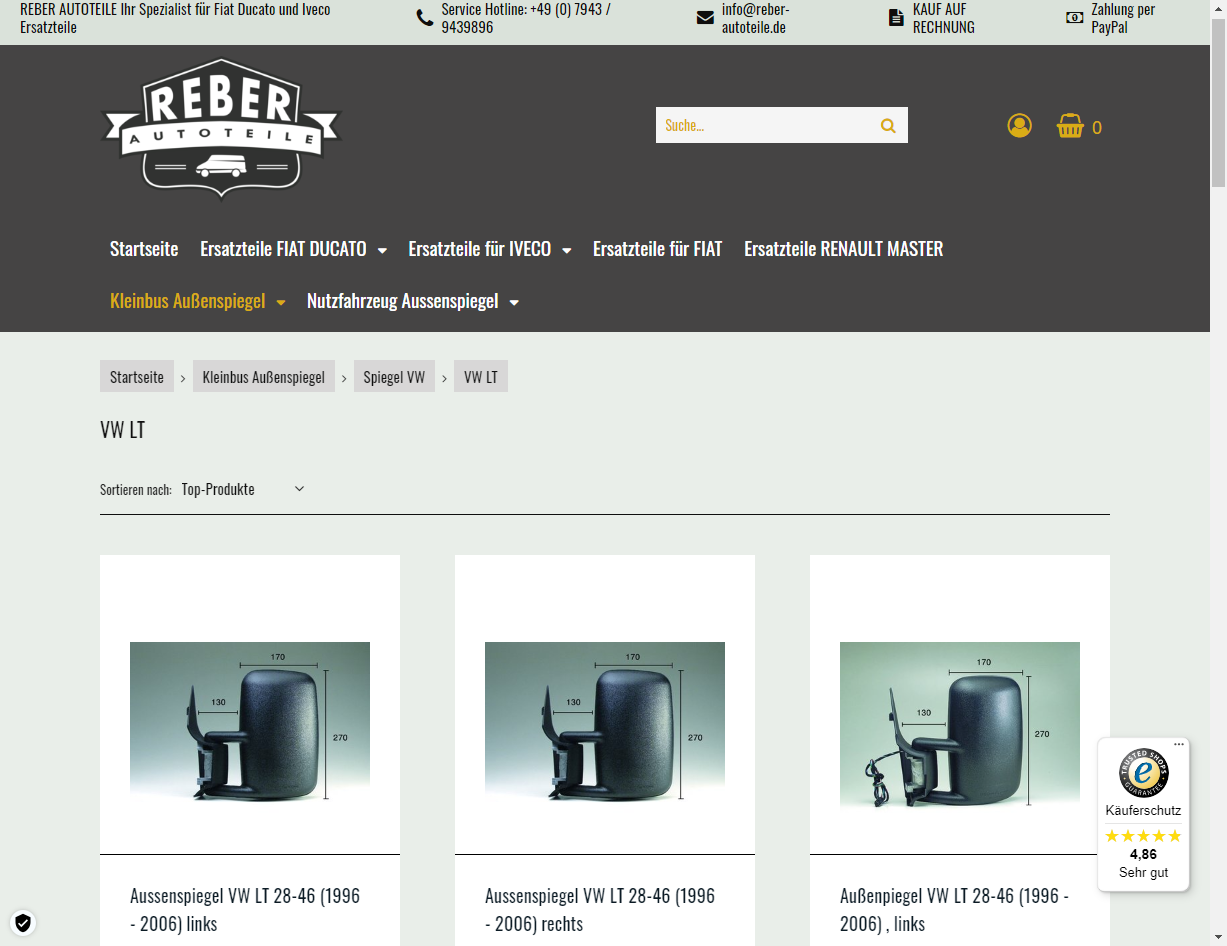Click the Service Hotline phone number
1227x946 pixels.
click(526, 18)
